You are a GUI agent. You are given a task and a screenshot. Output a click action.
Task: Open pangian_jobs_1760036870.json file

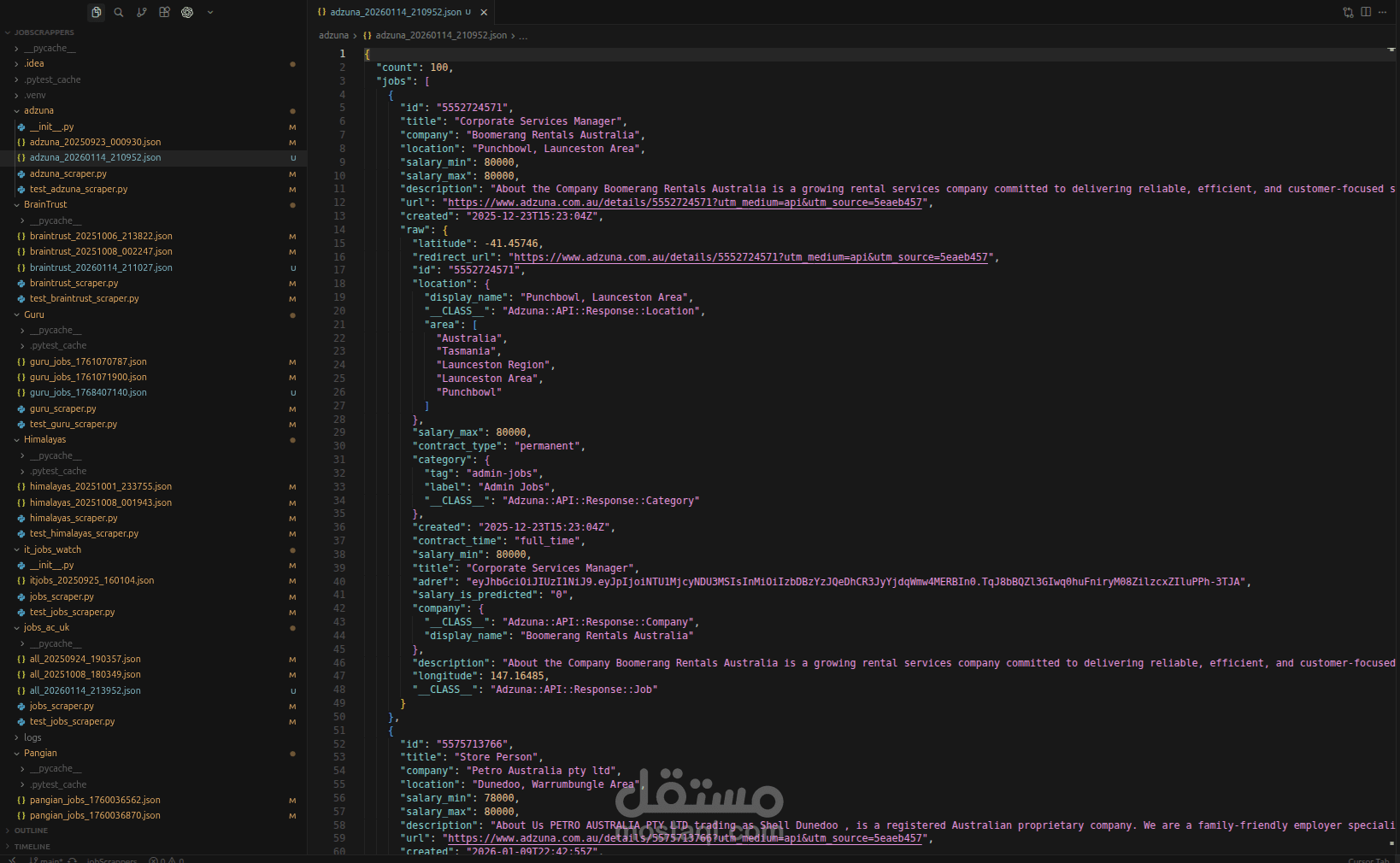tap(95, 815)
